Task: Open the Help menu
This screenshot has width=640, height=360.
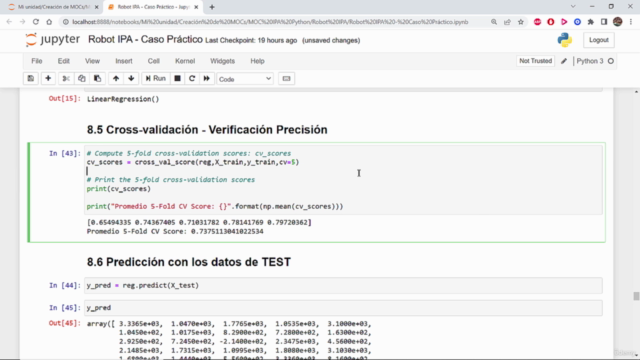Action: (257, 61)
